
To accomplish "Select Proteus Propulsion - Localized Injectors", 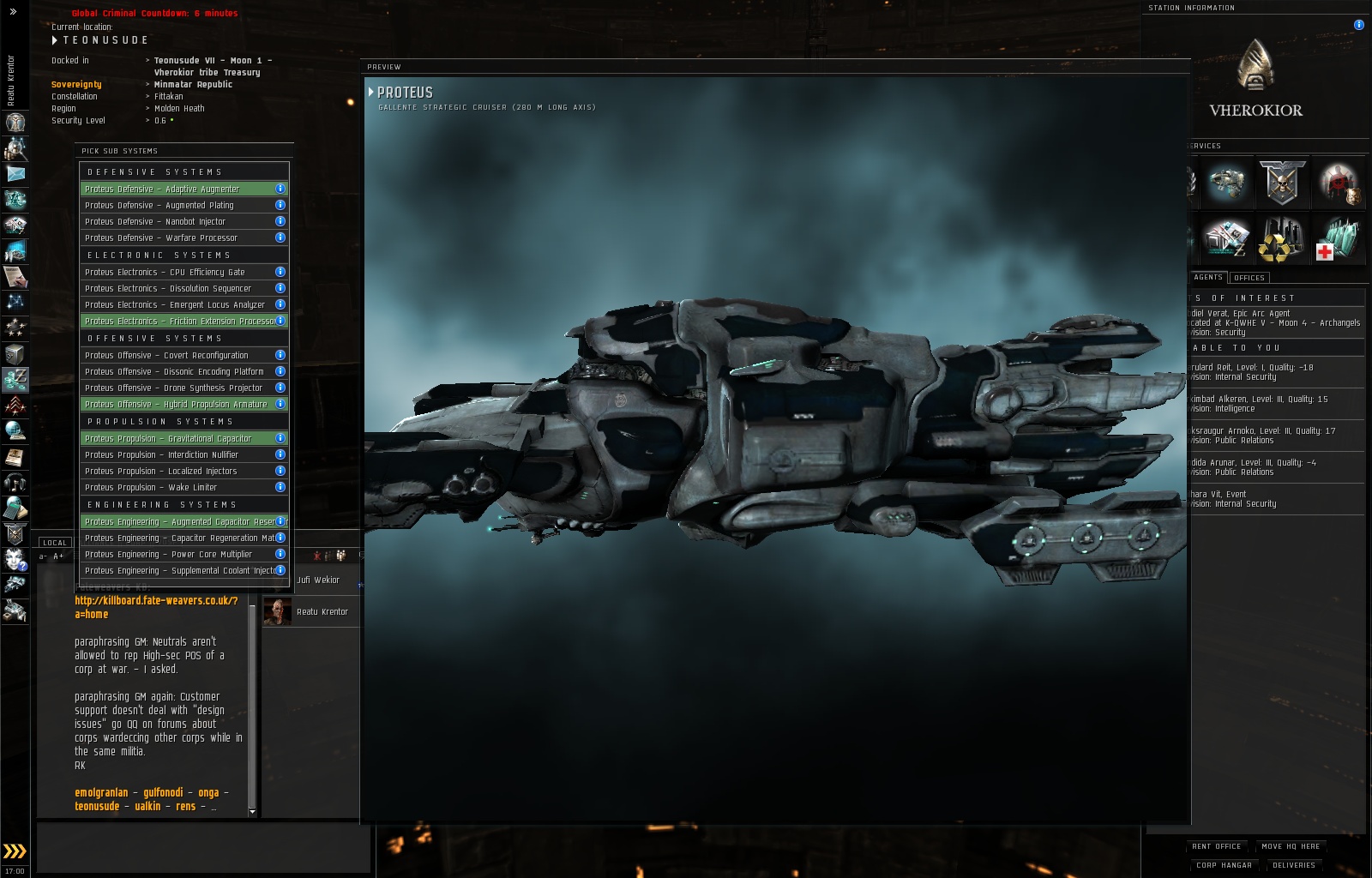I will click(184, 471).
